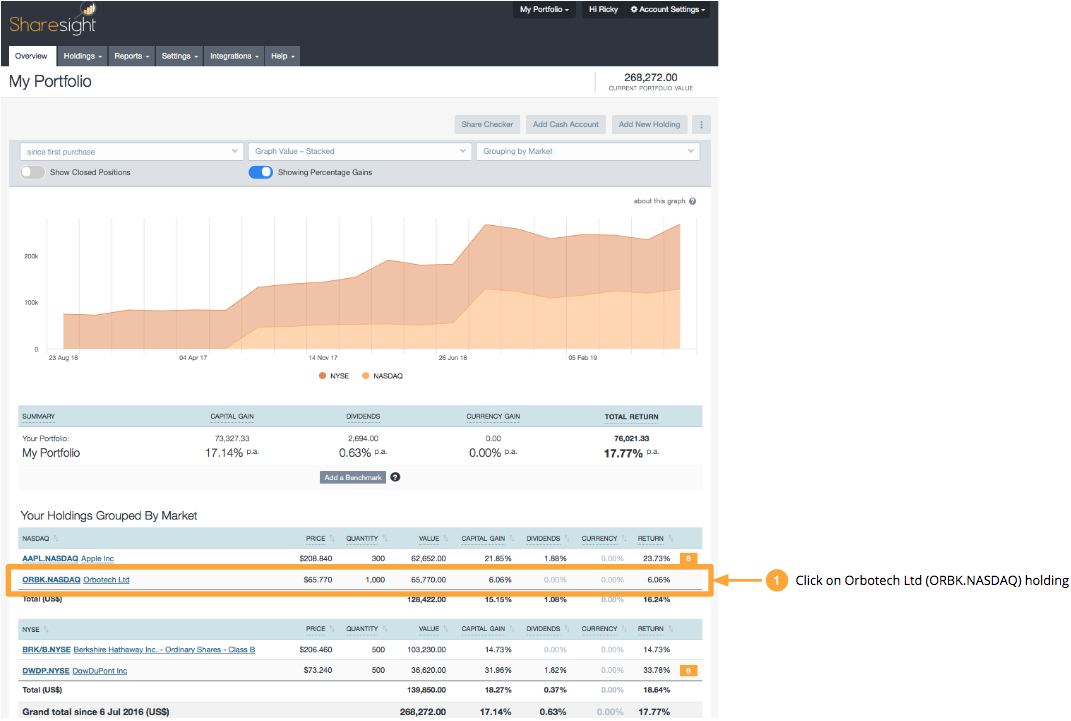Open the Holdings menu tab
The width and height of the screenshot is (1071, 721).
click(x=82, y=56)
